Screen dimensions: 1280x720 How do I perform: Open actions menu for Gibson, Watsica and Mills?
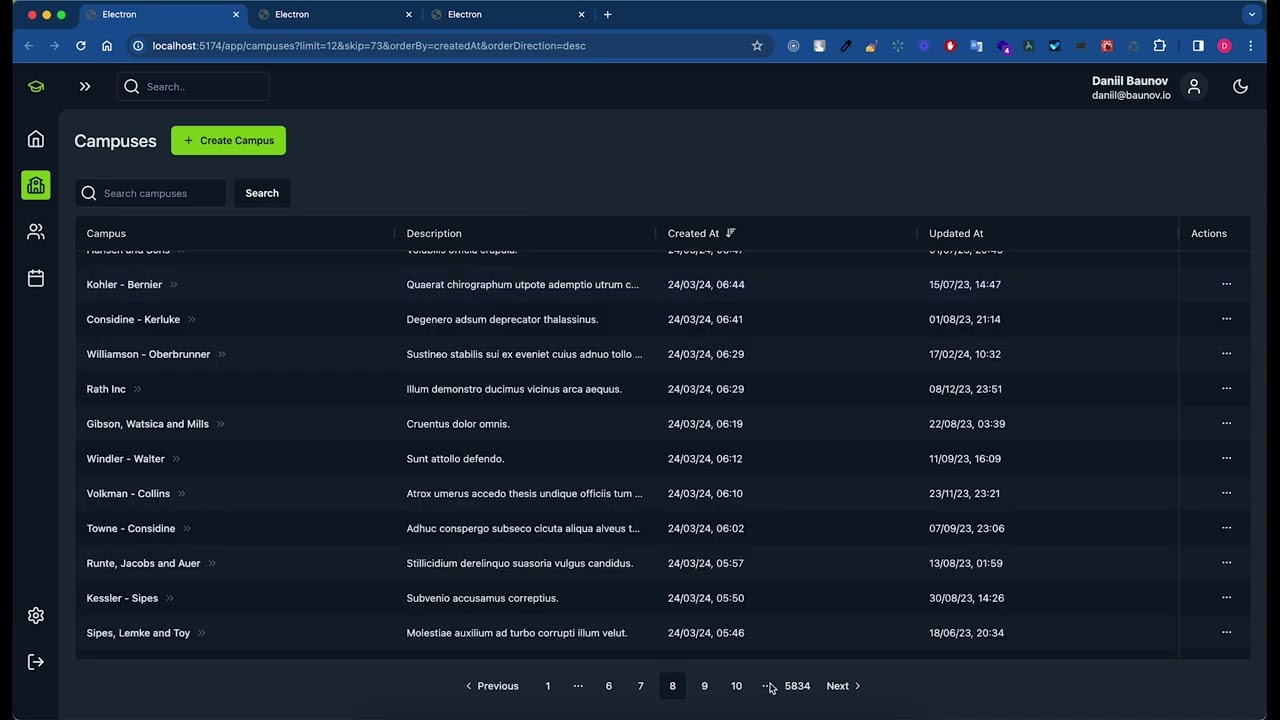pos(1226,424)
